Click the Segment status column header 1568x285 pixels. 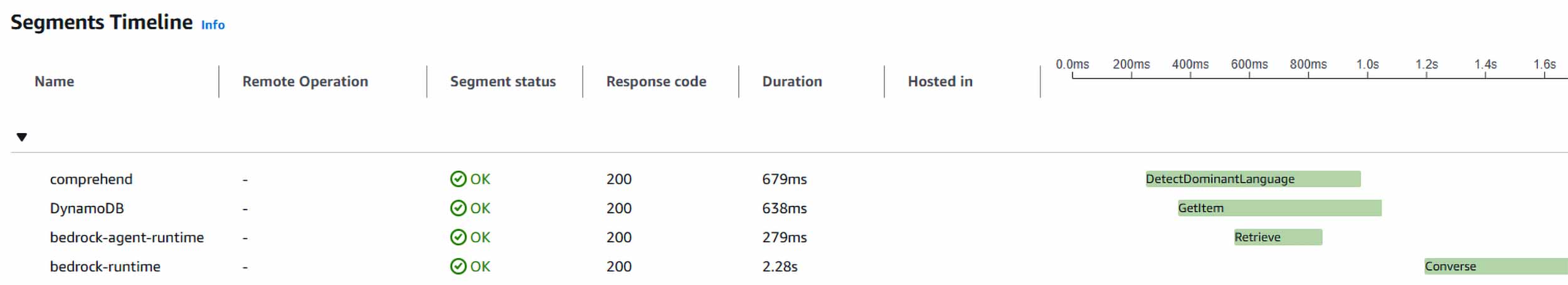(x=503, y=82)
